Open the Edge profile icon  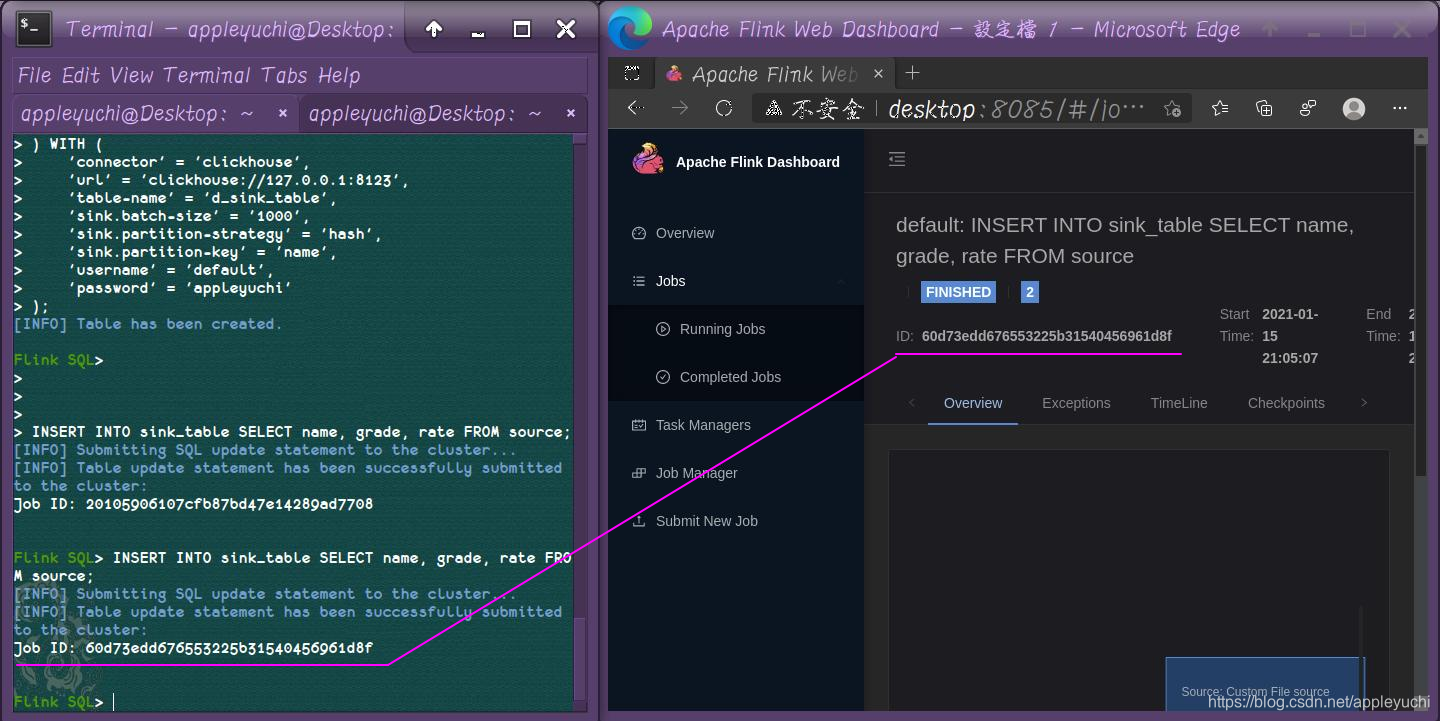coord(1354,108)
